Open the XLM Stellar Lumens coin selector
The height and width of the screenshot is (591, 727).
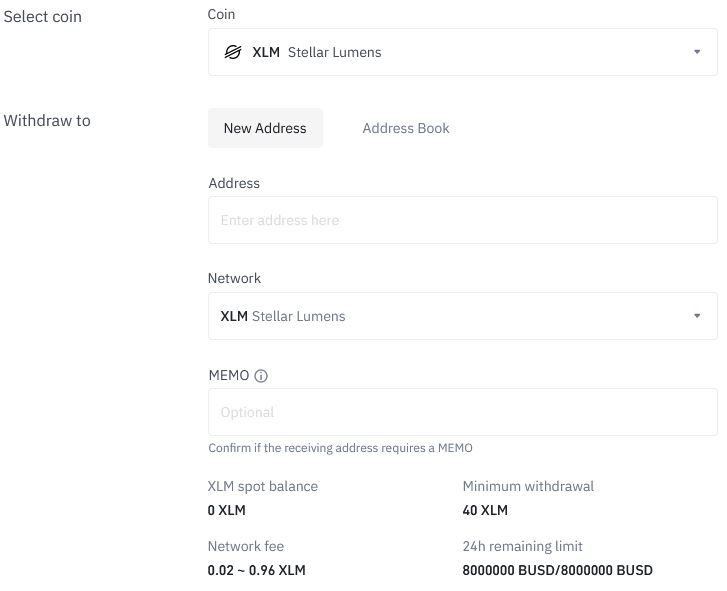463,52
